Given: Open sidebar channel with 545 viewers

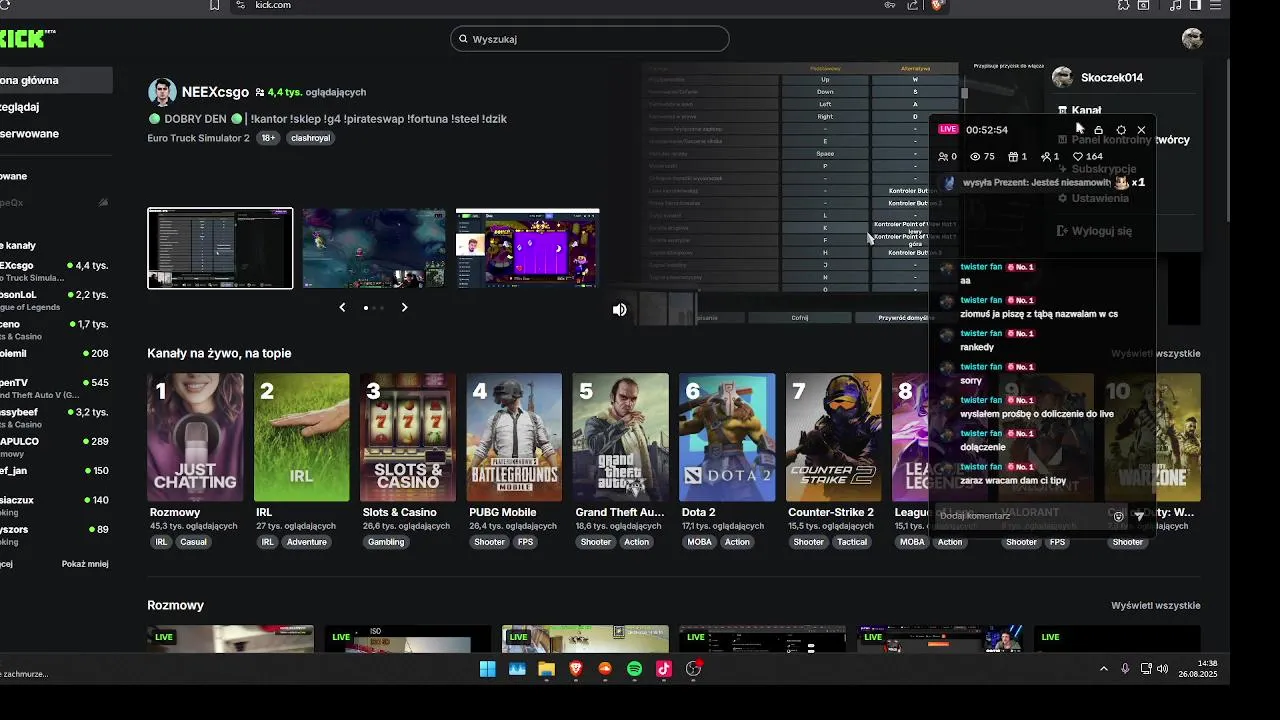Looking at the screenshot, I should [x=56, y=389].
